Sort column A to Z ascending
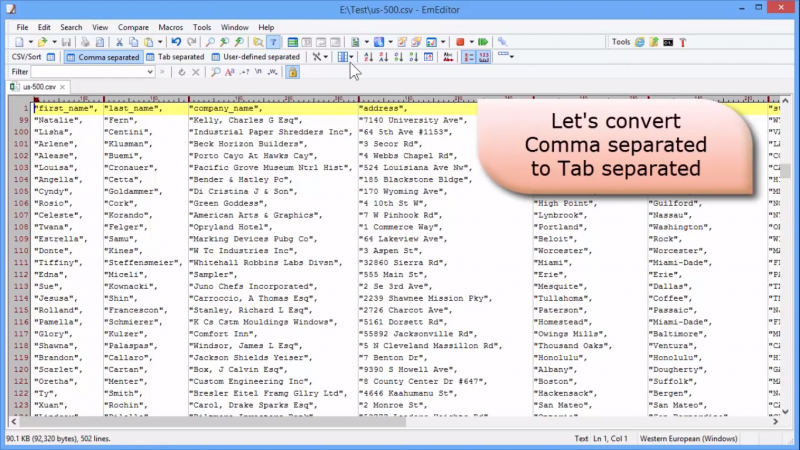Viewport: 800px width, 450px height. pos(368,57)
